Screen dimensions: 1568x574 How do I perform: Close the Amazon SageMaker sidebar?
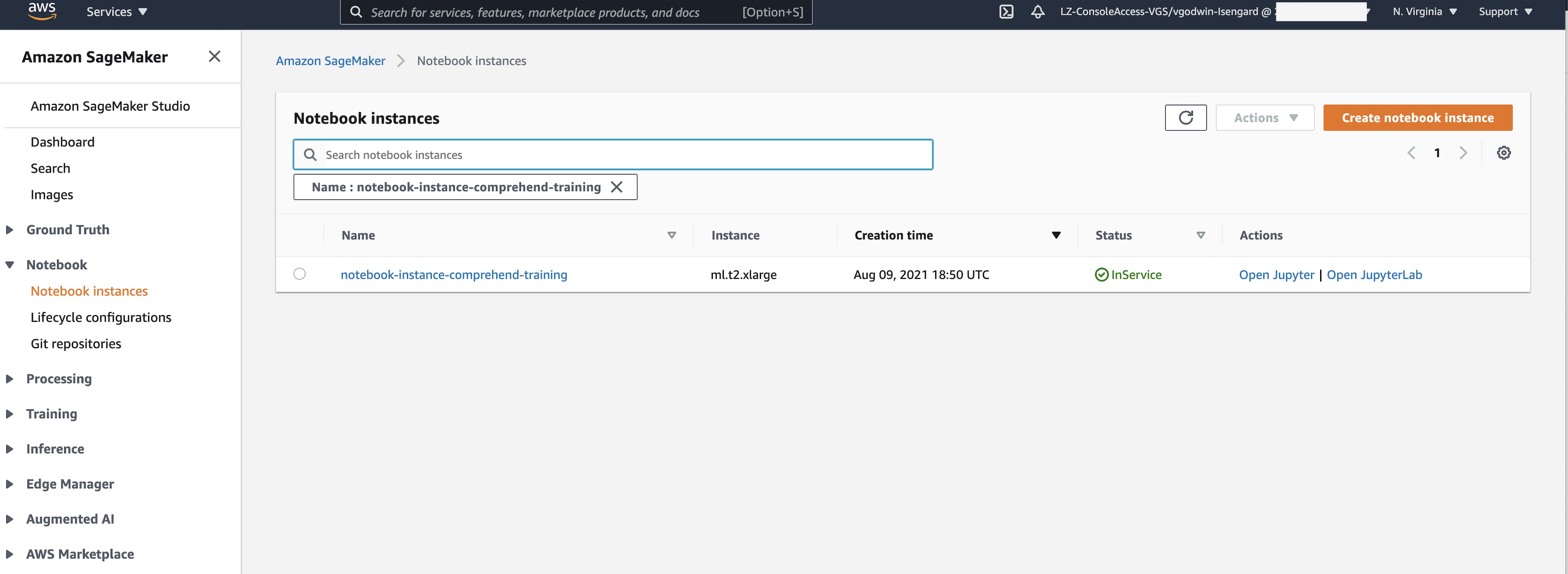pyautogui.click(x=214, y=57)
